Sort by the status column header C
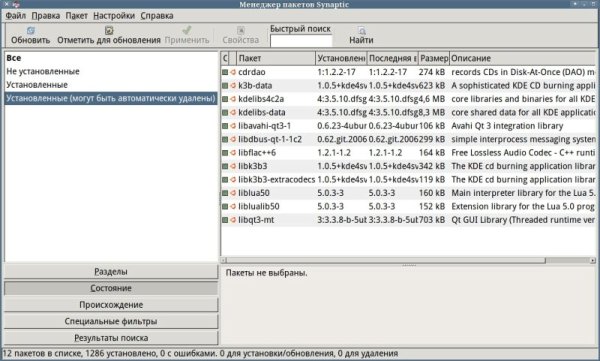 click(225, 58)
